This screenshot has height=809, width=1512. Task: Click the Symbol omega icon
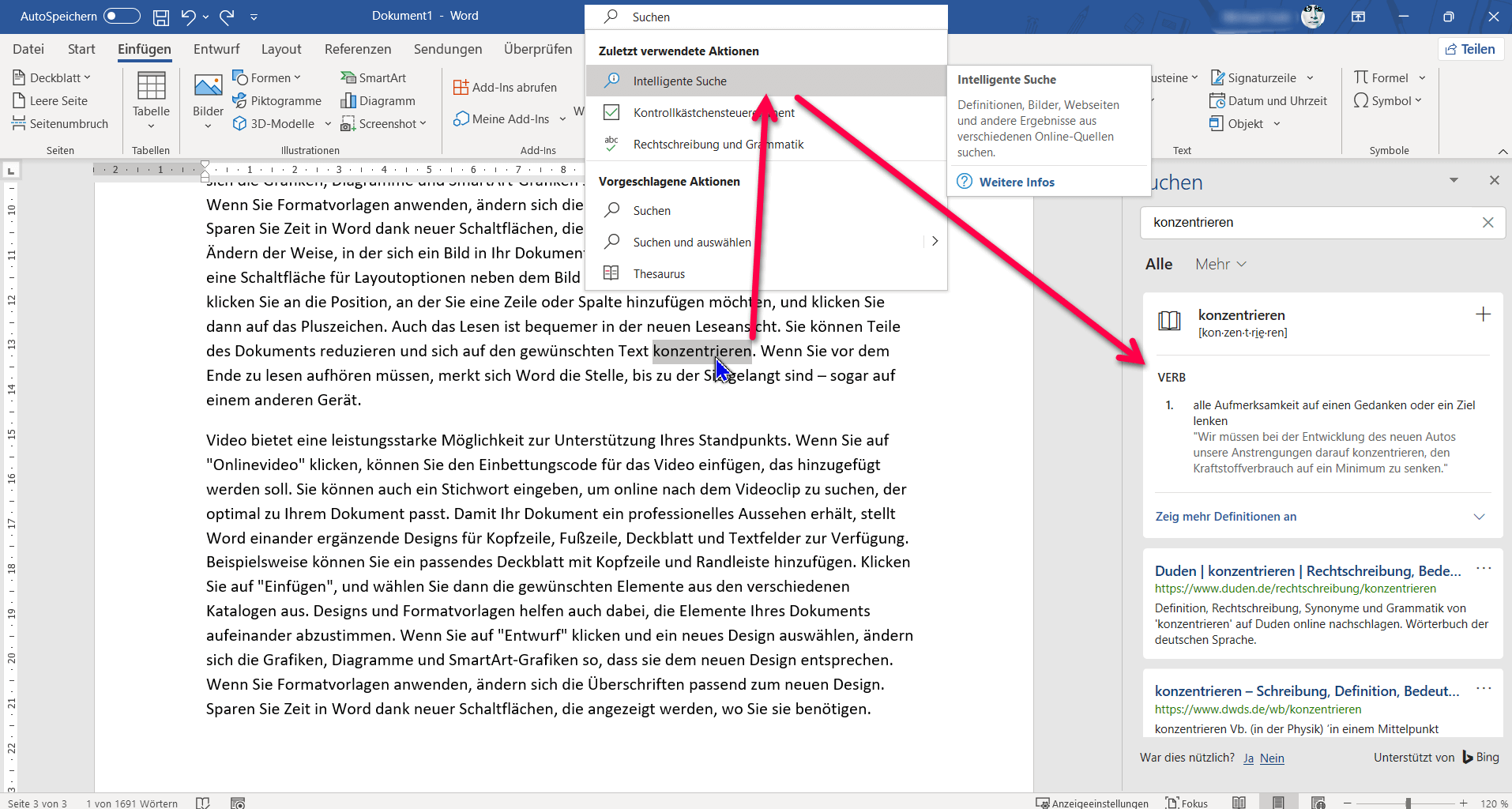tap(1361, 100)
